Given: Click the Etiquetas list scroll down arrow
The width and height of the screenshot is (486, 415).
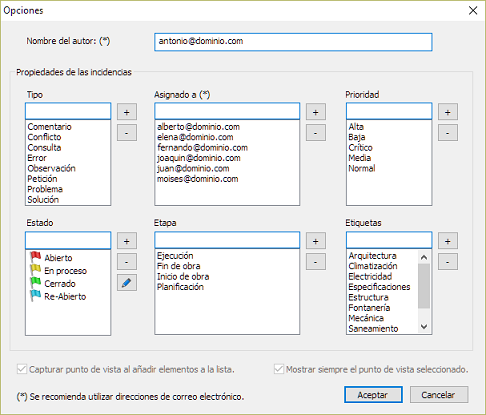Looking at the screenshot, I should pos(424,327).
